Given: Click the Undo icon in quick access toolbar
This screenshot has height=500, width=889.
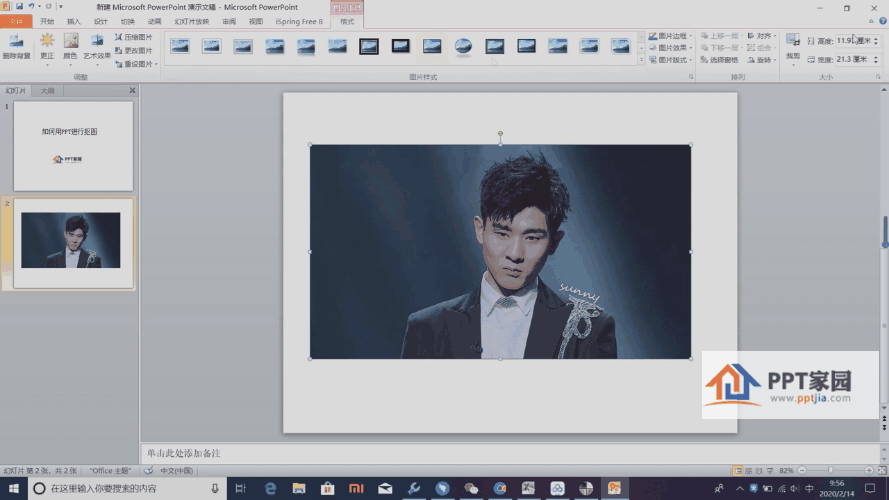Looking at the screenshot, I should tap(31, 6).
